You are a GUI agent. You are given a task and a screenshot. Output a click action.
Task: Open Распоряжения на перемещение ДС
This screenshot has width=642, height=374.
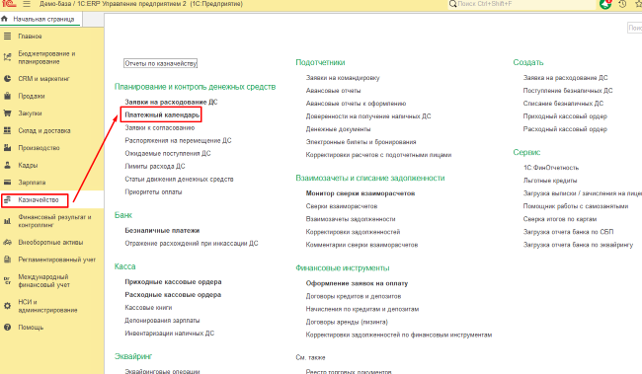[178, 140]
